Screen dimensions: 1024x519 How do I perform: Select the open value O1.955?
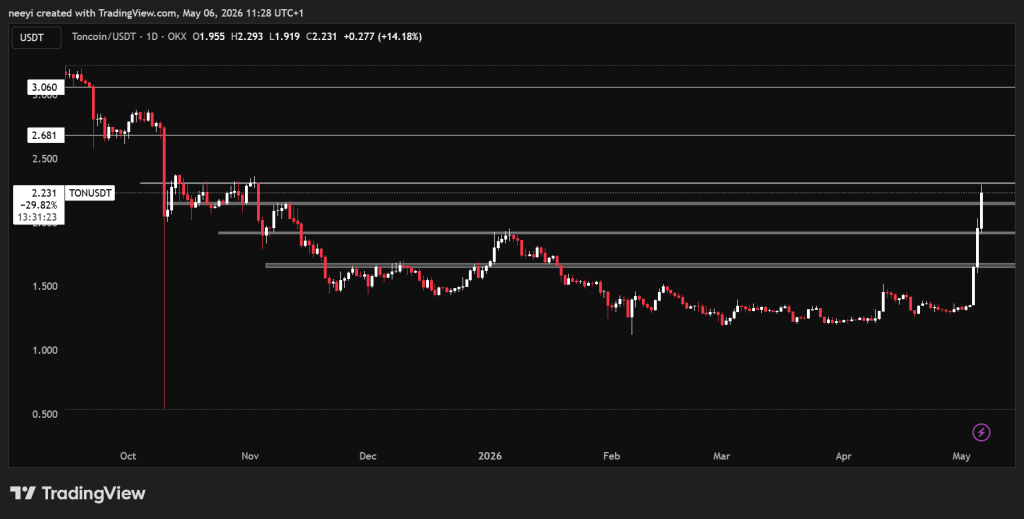[x=208, y=37]
